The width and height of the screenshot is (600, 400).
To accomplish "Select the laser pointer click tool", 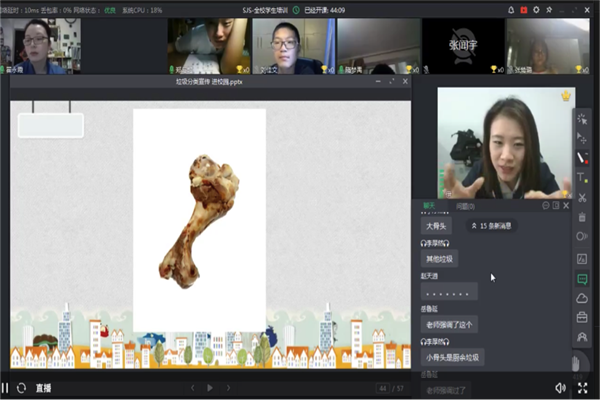I will click(582, 119).
